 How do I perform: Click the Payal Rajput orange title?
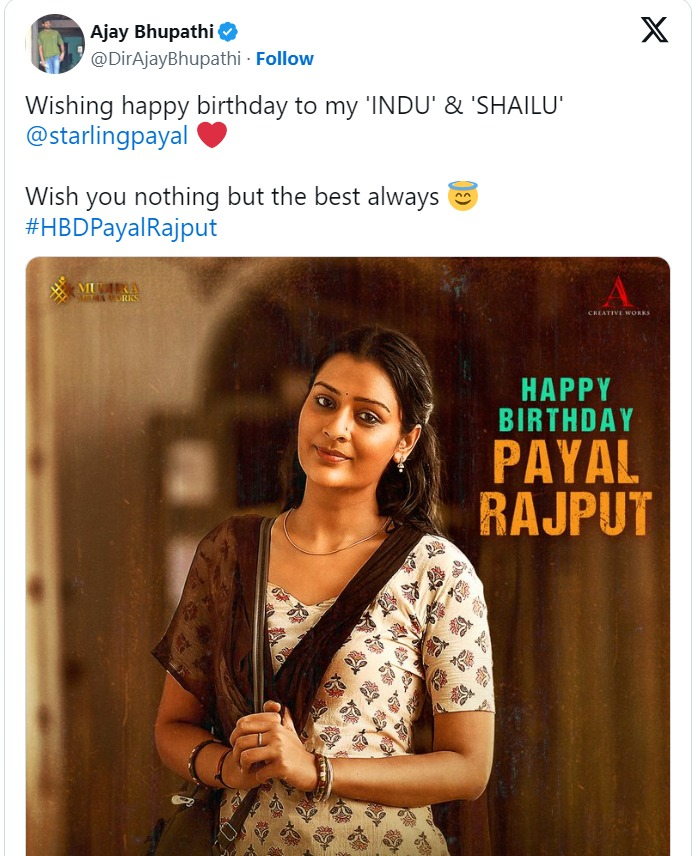(566, 488)
